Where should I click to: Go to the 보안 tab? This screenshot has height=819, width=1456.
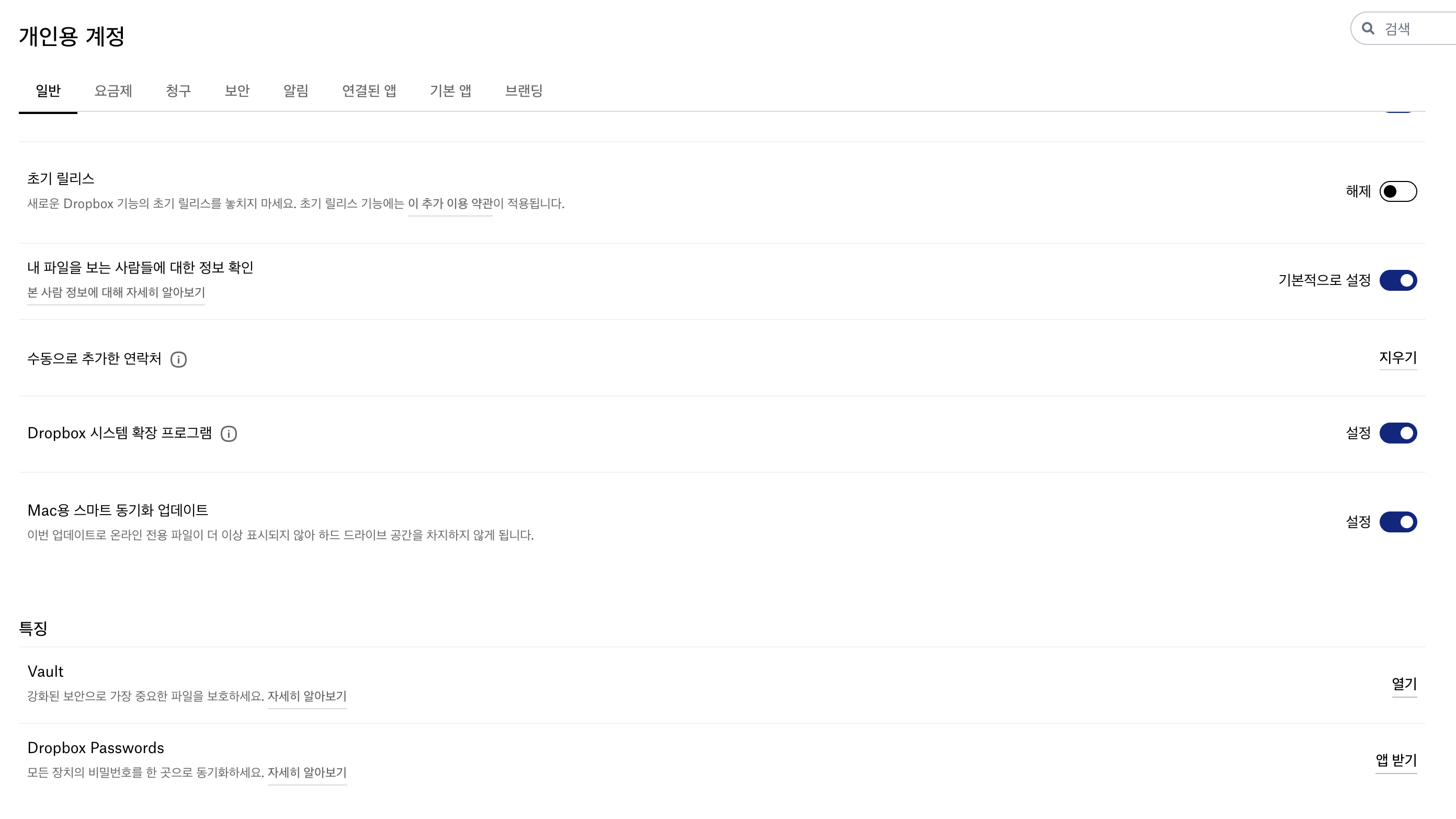coord(237,90)
